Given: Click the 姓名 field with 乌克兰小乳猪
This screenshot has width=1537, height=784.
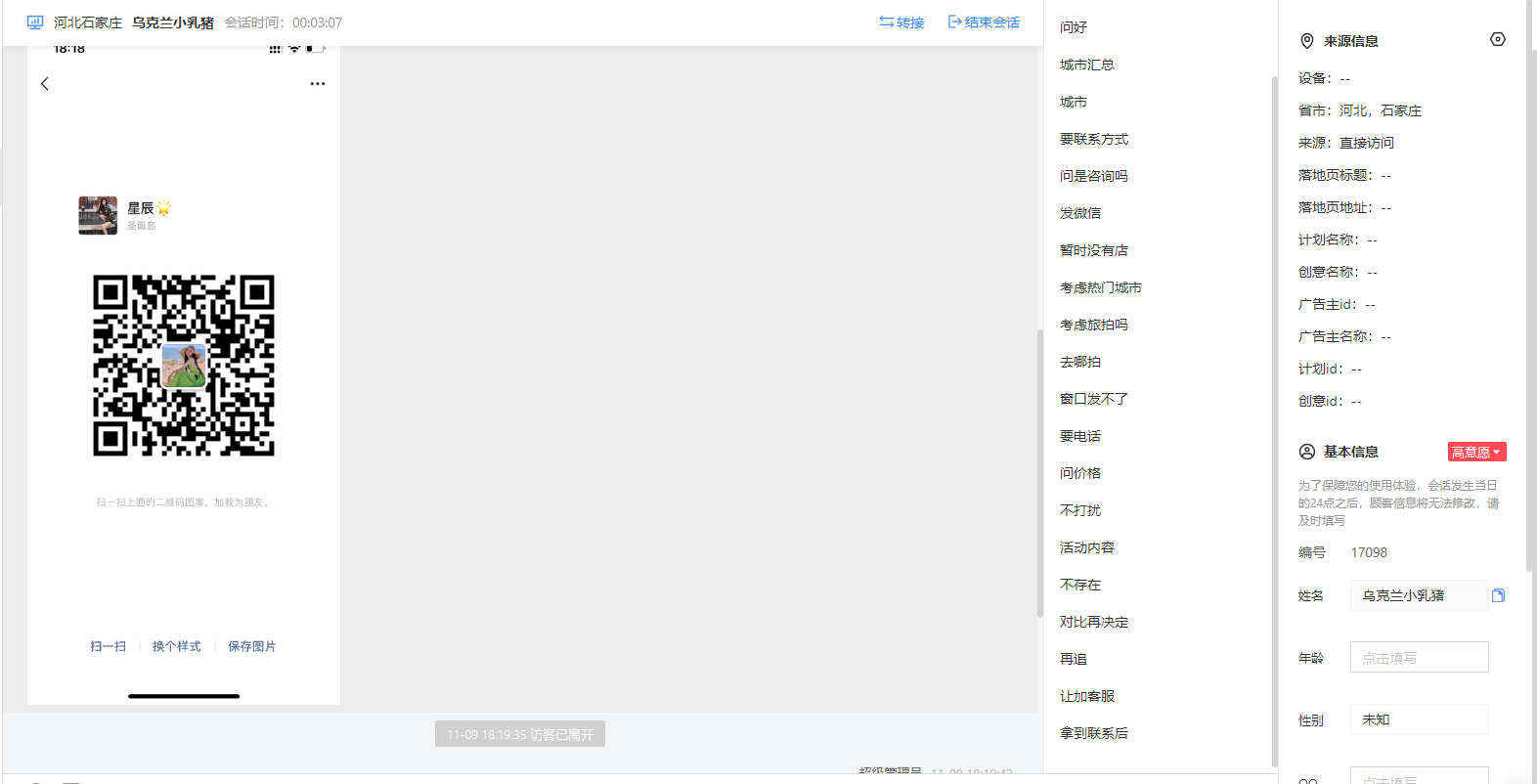Looking at the screenshot, I should 1420,595.
